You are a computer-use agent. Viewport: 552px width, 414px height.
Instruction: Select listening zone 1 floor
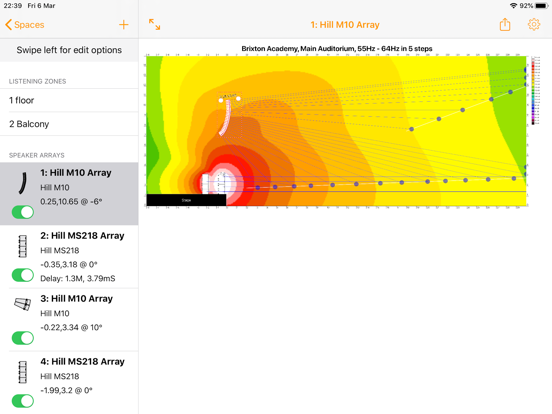pyautogui.click(x=69, y=100)
